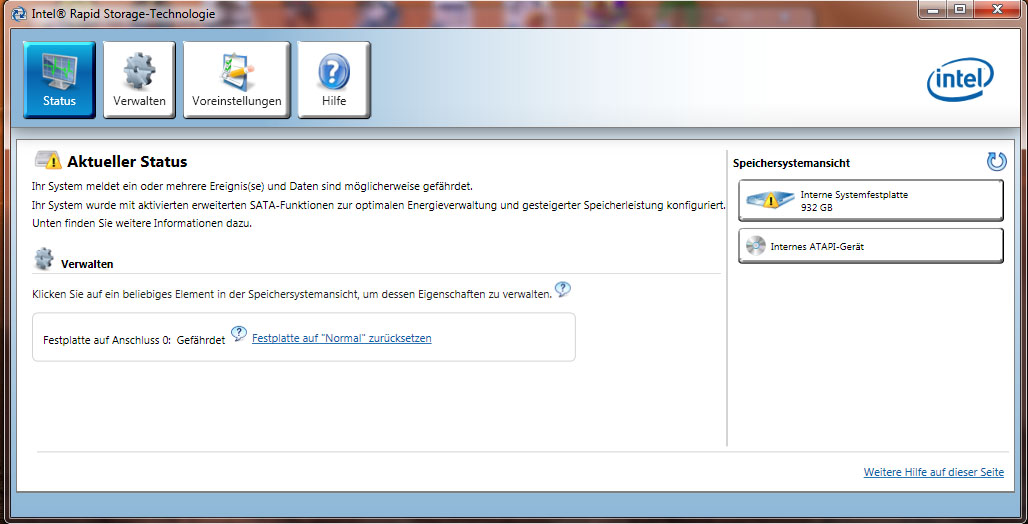This screenshot has width=1028, height=524.
Task: Select Interne Systemfestplatte 932 GB
Action: point(871,201)
